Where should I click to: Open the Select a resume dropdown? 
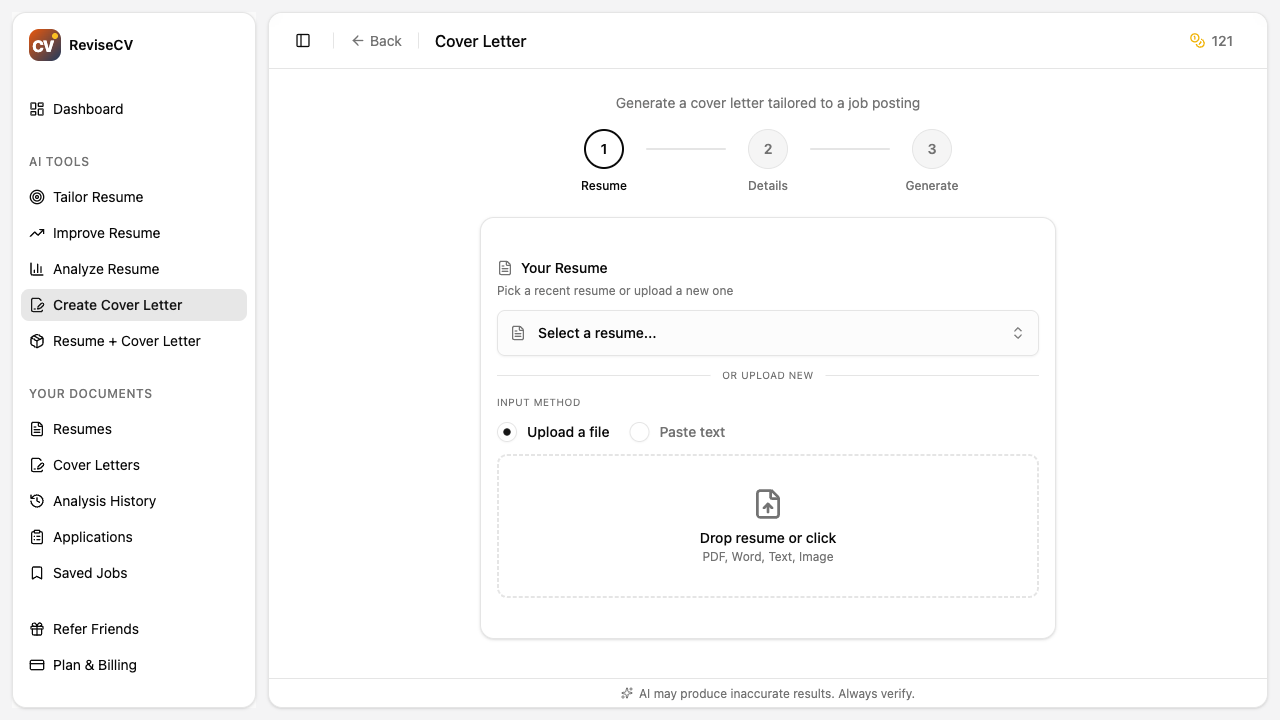pyautogui.click(x=767, y=333)
